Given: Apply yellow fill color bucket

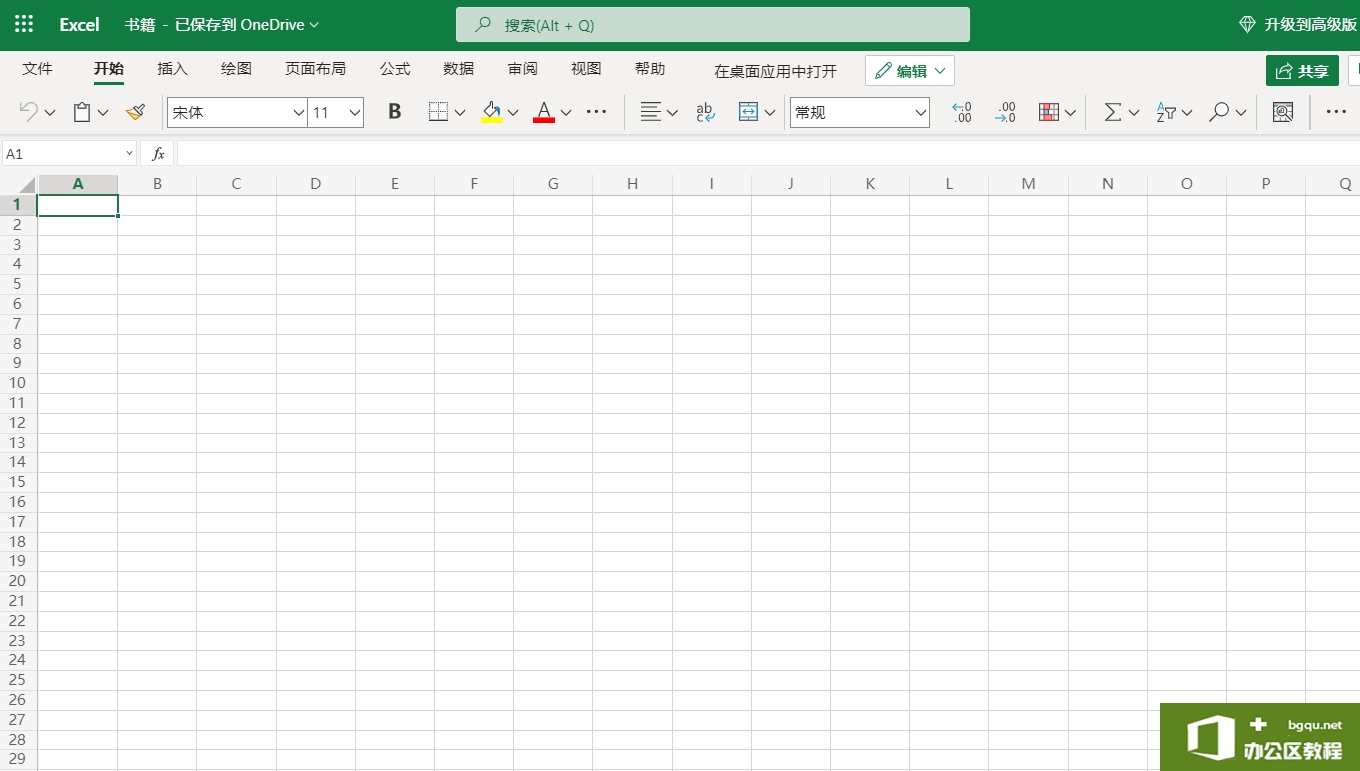Looking at the screenshot, I should [x=491, y=112].
